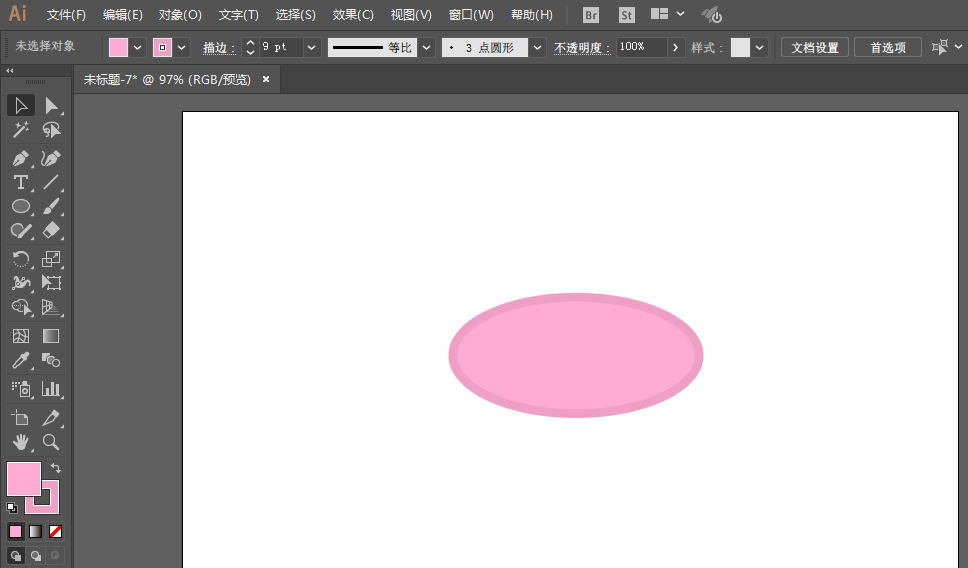Open the 对象(O) menu

click(x=180, y=15)
